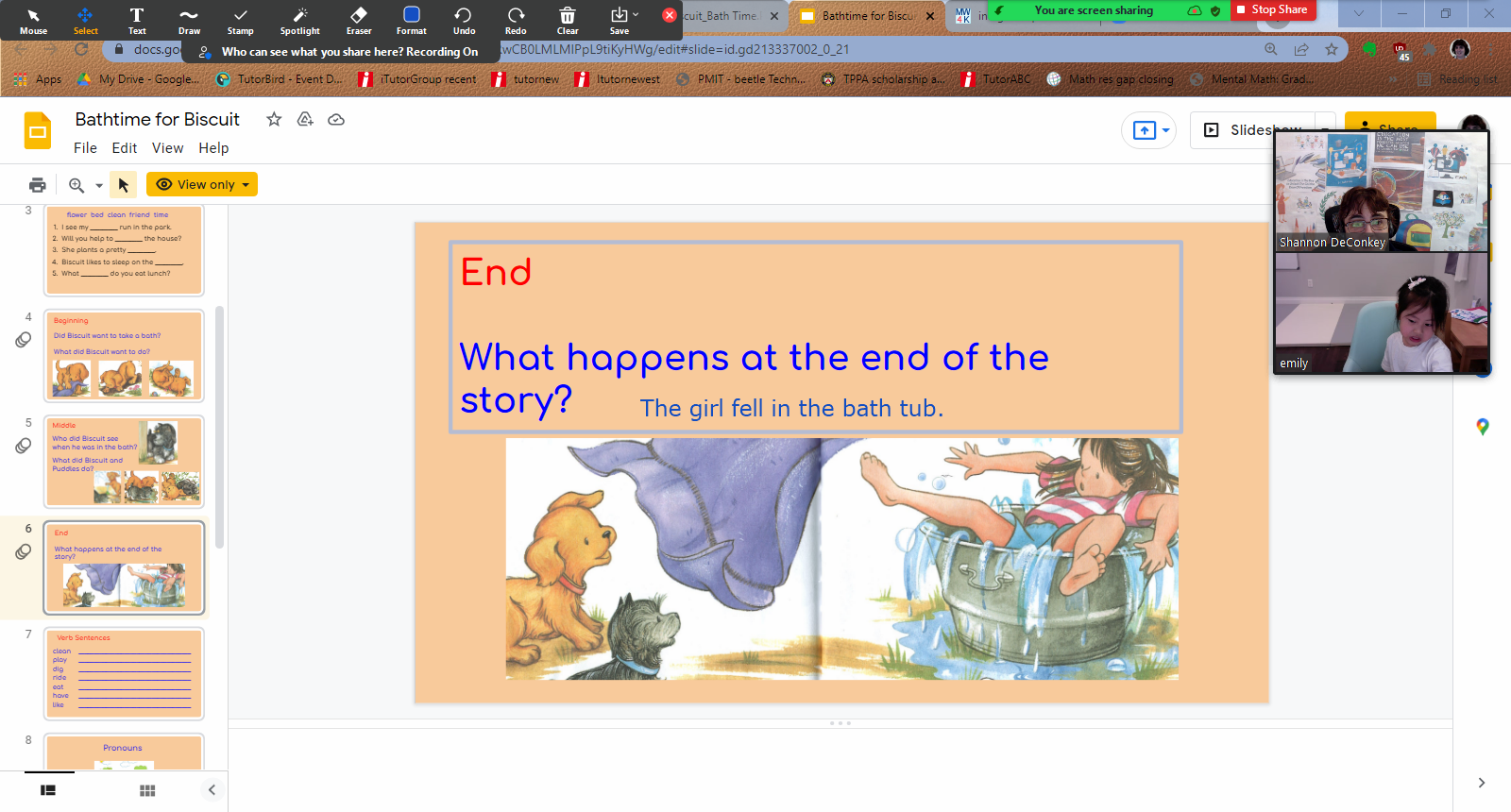Open the File menu
Viewport: 1511px width, 812px height.
(85, 148)
